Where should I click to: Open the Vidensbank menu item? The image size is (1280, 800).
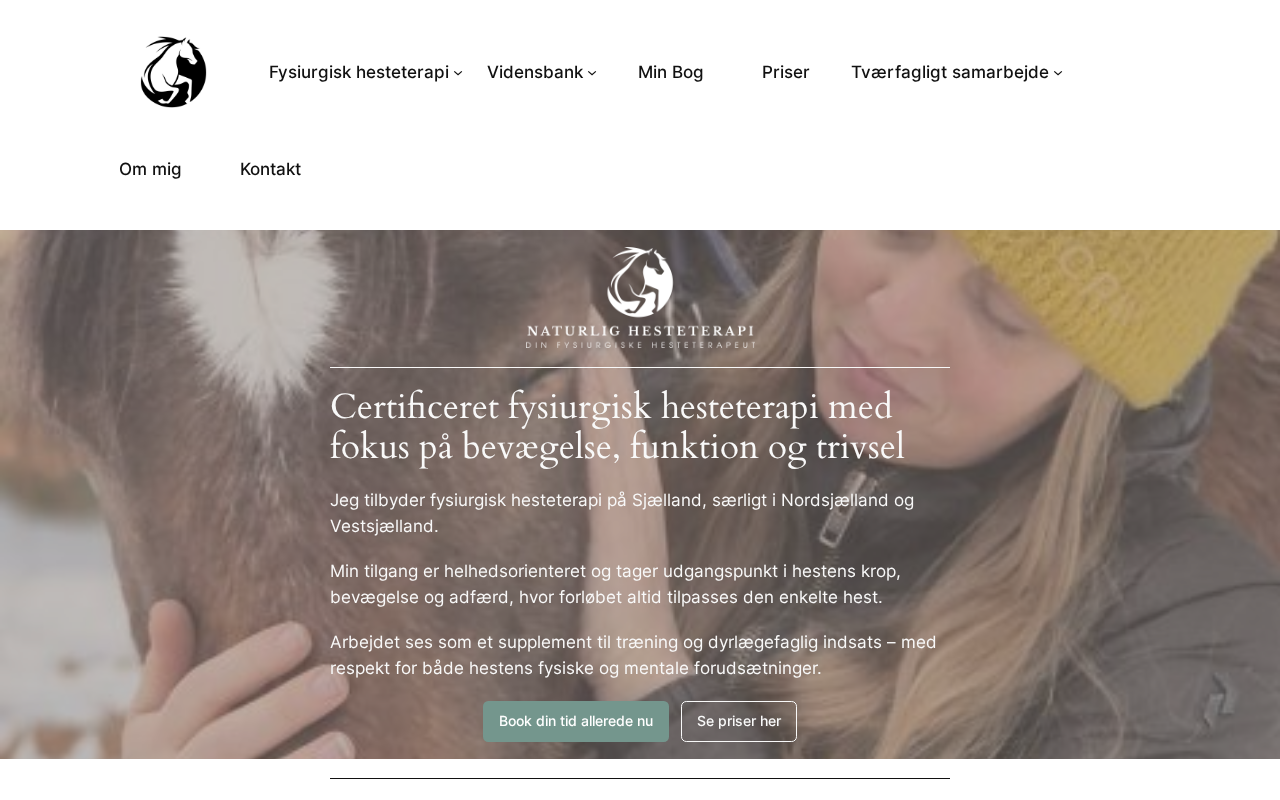(535, 72)
